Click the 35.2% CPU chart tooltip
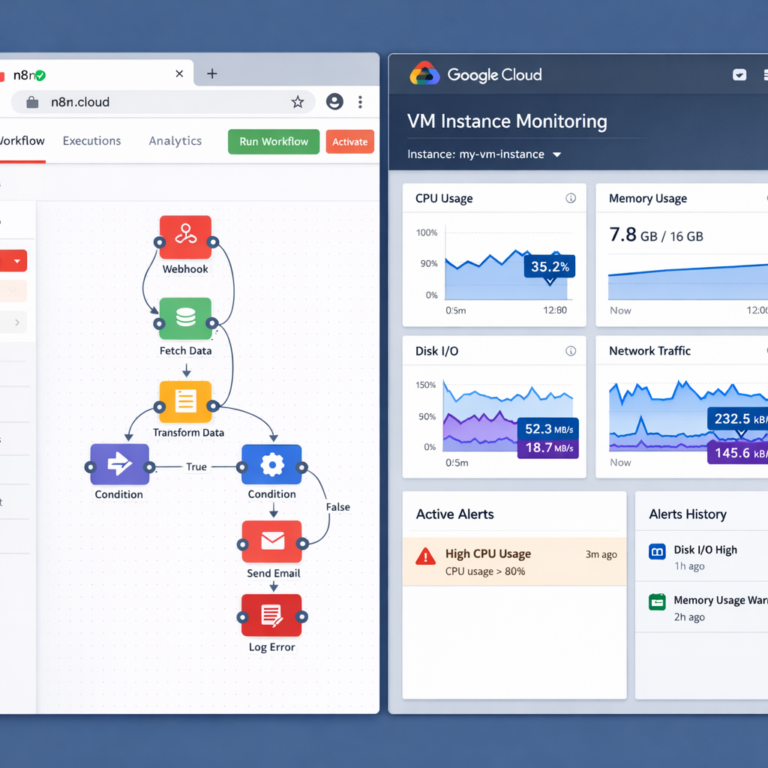768x768 pixels. click(550, 266)
